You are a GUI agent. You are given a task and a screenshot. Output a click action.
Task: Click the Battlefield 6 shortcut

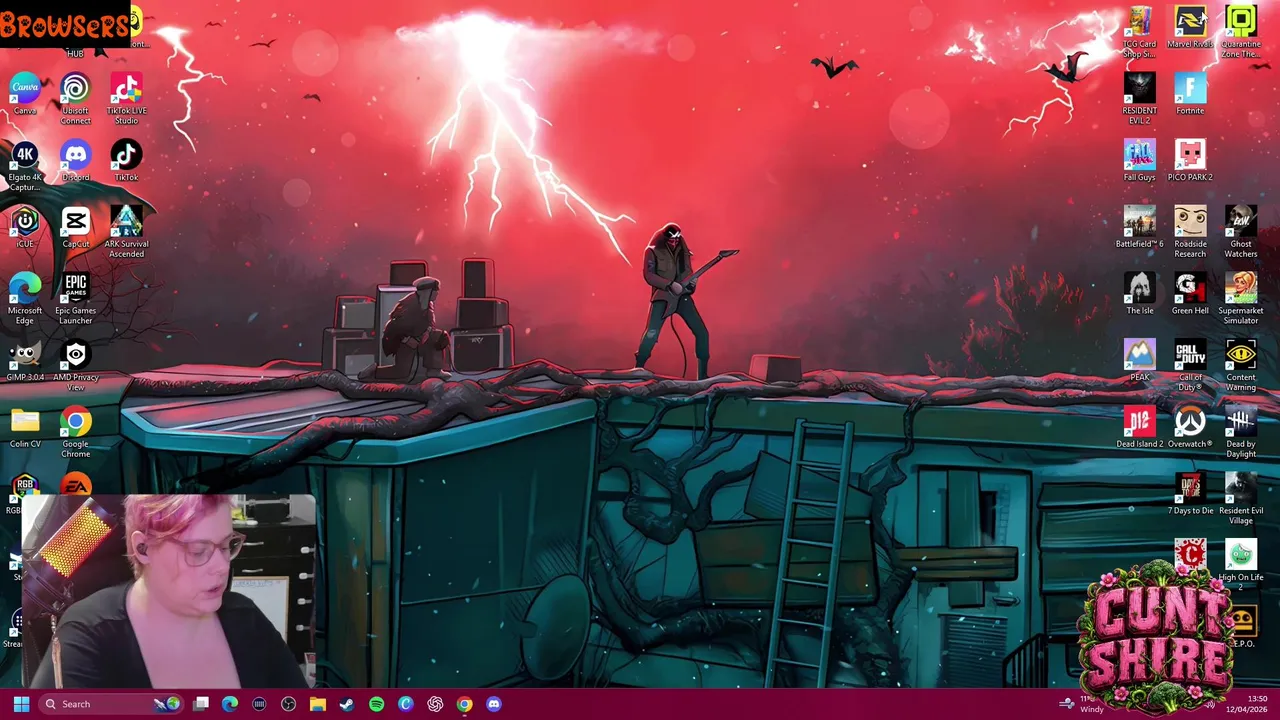(1139, 227)
